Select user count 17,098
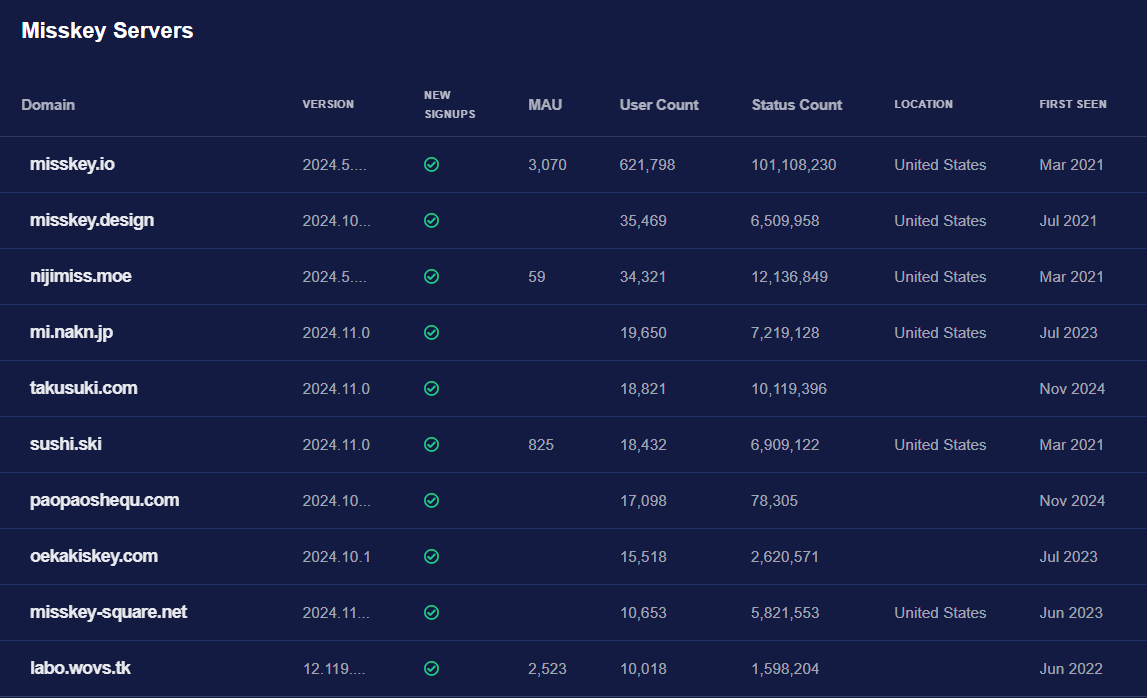Viewport: 1147px width, 698px height. (x=643, y=500)
